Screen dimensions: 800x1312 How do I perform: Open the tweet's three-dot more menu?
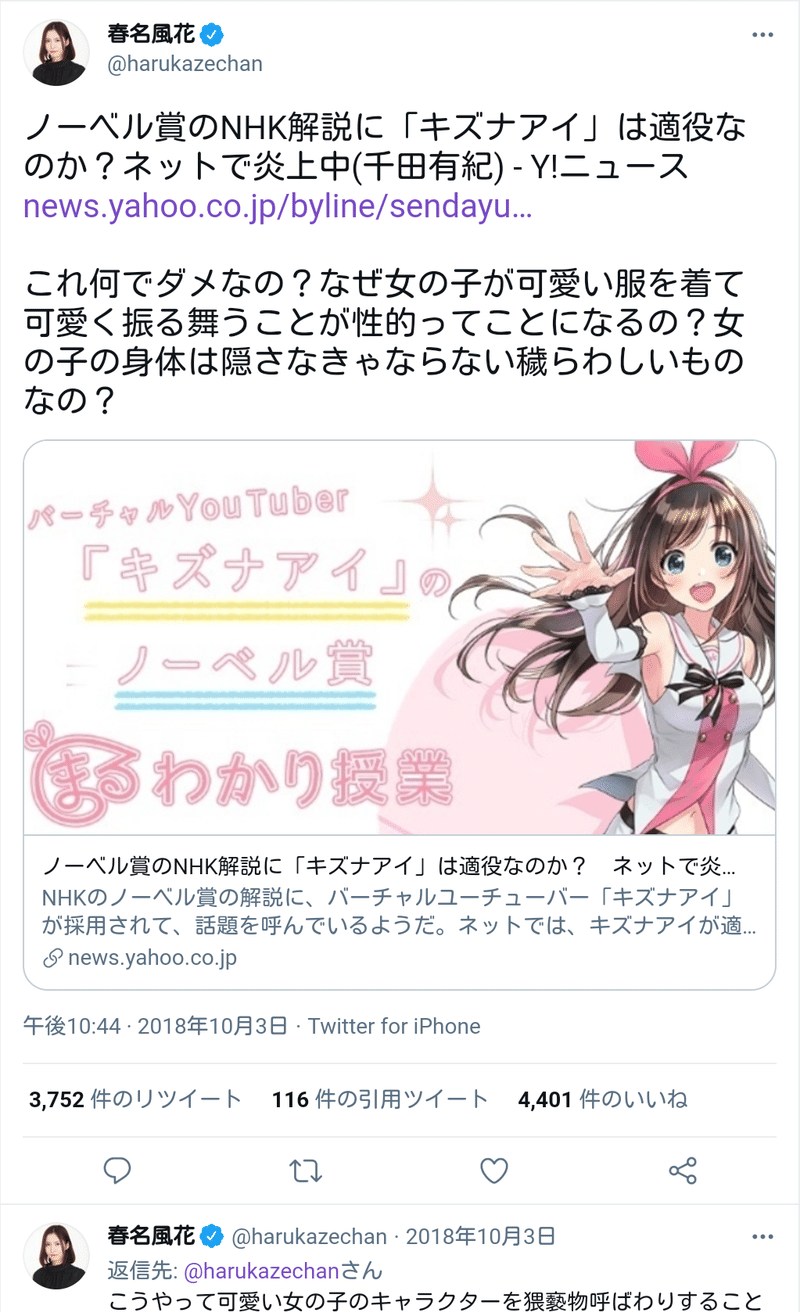click(762, 35)
